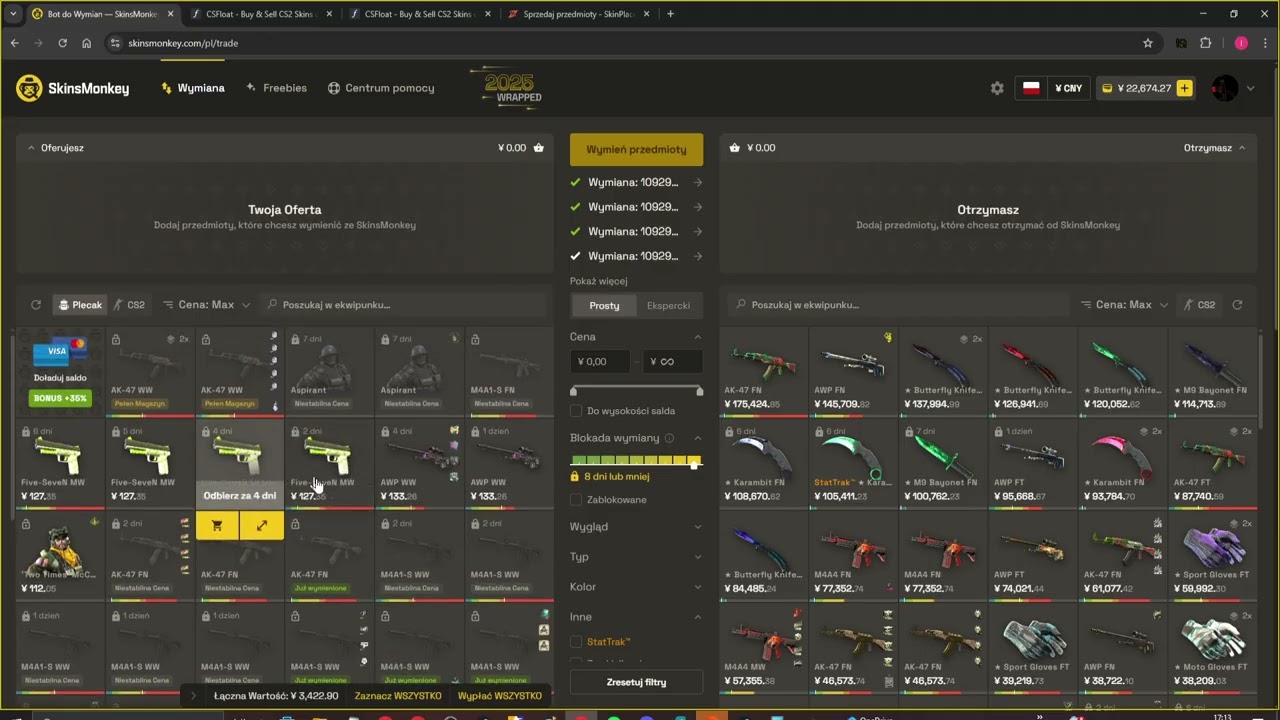Open the browser extensions puzzle icon

click(1206, 43)
